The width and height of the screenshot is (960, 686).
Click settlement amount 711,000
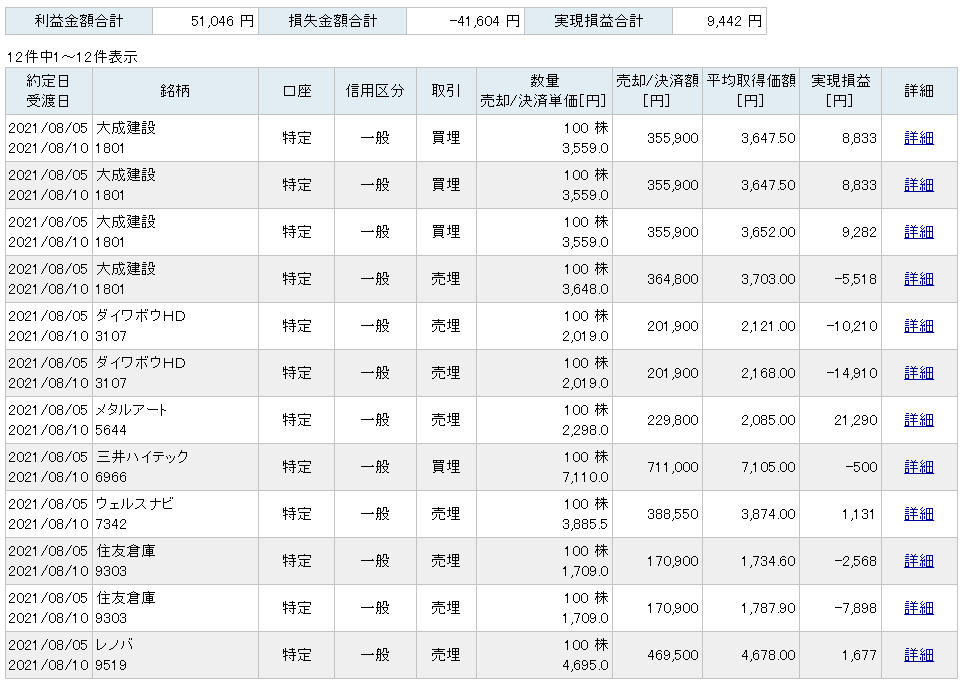pos(673,467)
